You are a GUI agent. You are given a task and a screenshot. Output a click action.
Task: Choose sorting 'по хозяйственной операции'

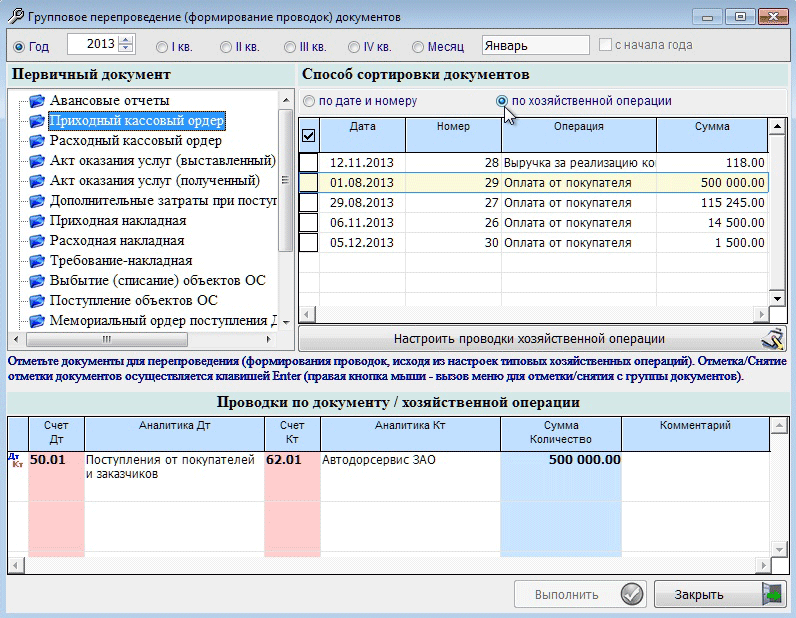point(502,101)
